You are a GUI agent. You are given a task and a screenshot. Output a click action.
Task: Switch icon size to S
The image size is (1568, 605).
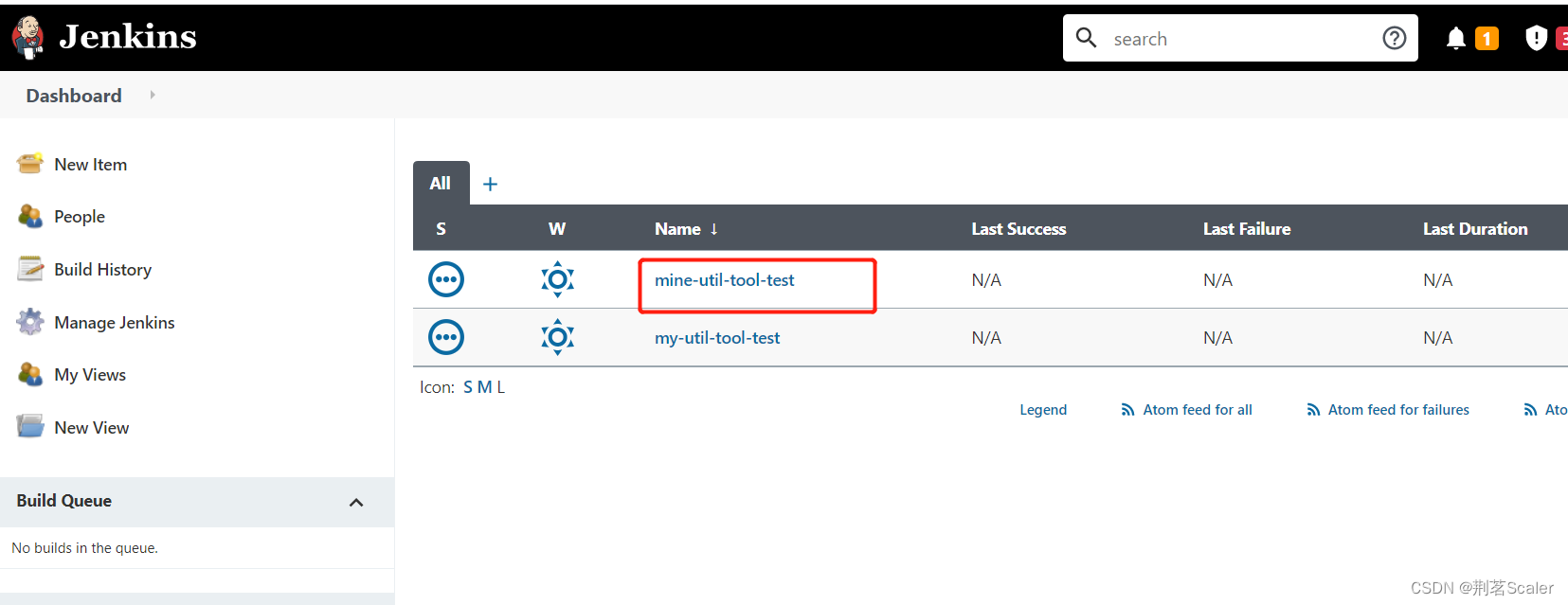tap(468, 387)
